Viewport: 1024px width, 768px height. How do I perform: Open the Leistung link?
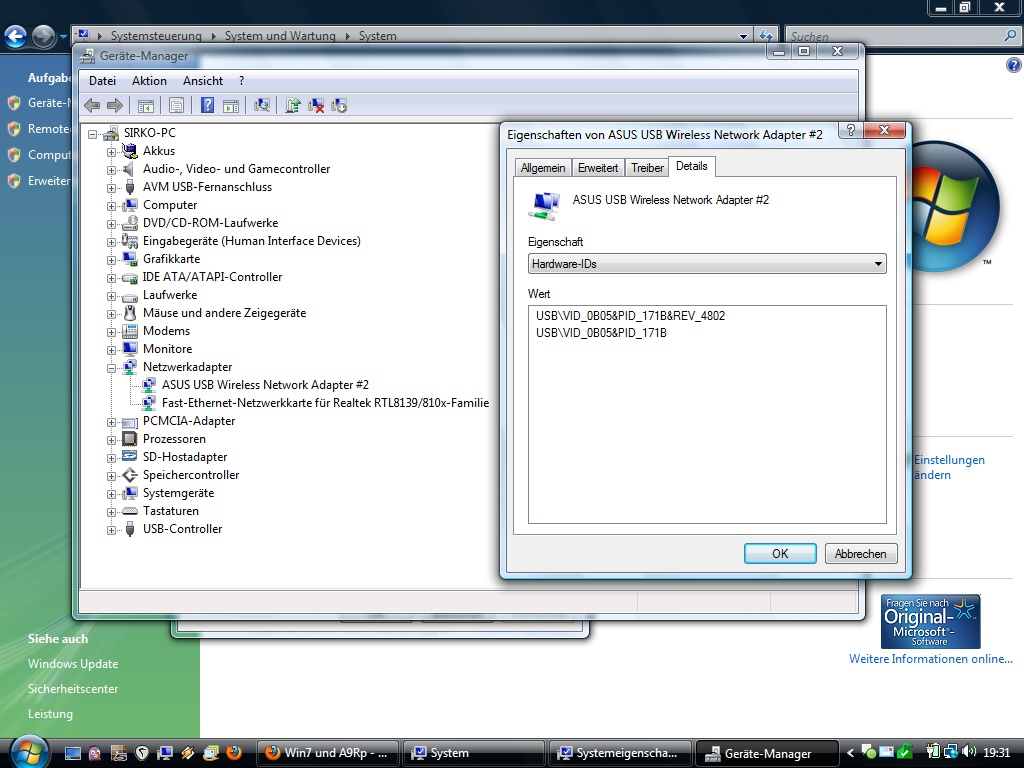50,714
